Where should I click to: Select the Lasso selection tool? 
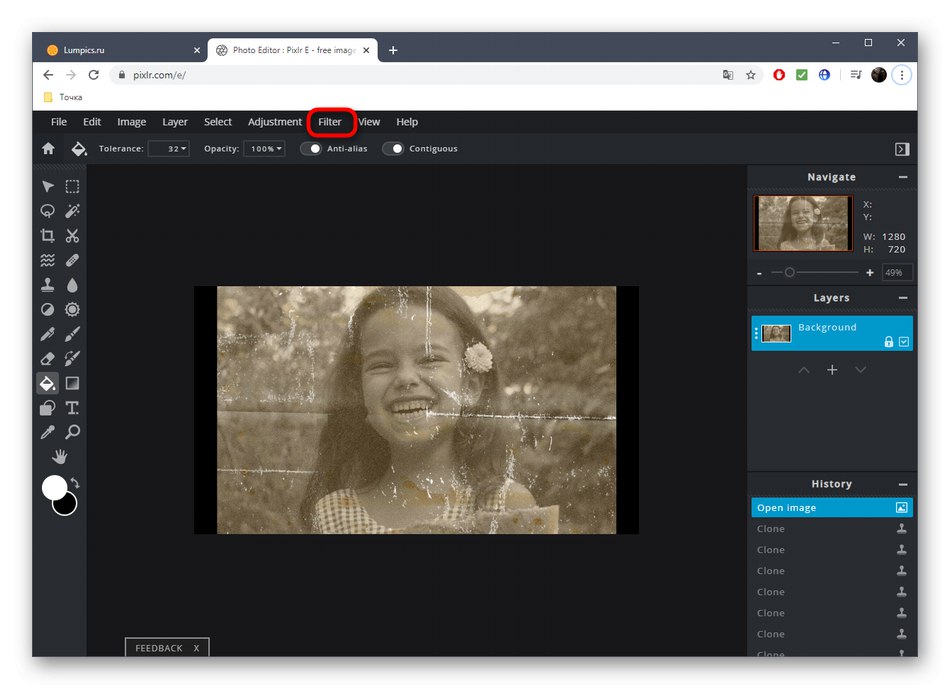(x=47, y=211)
